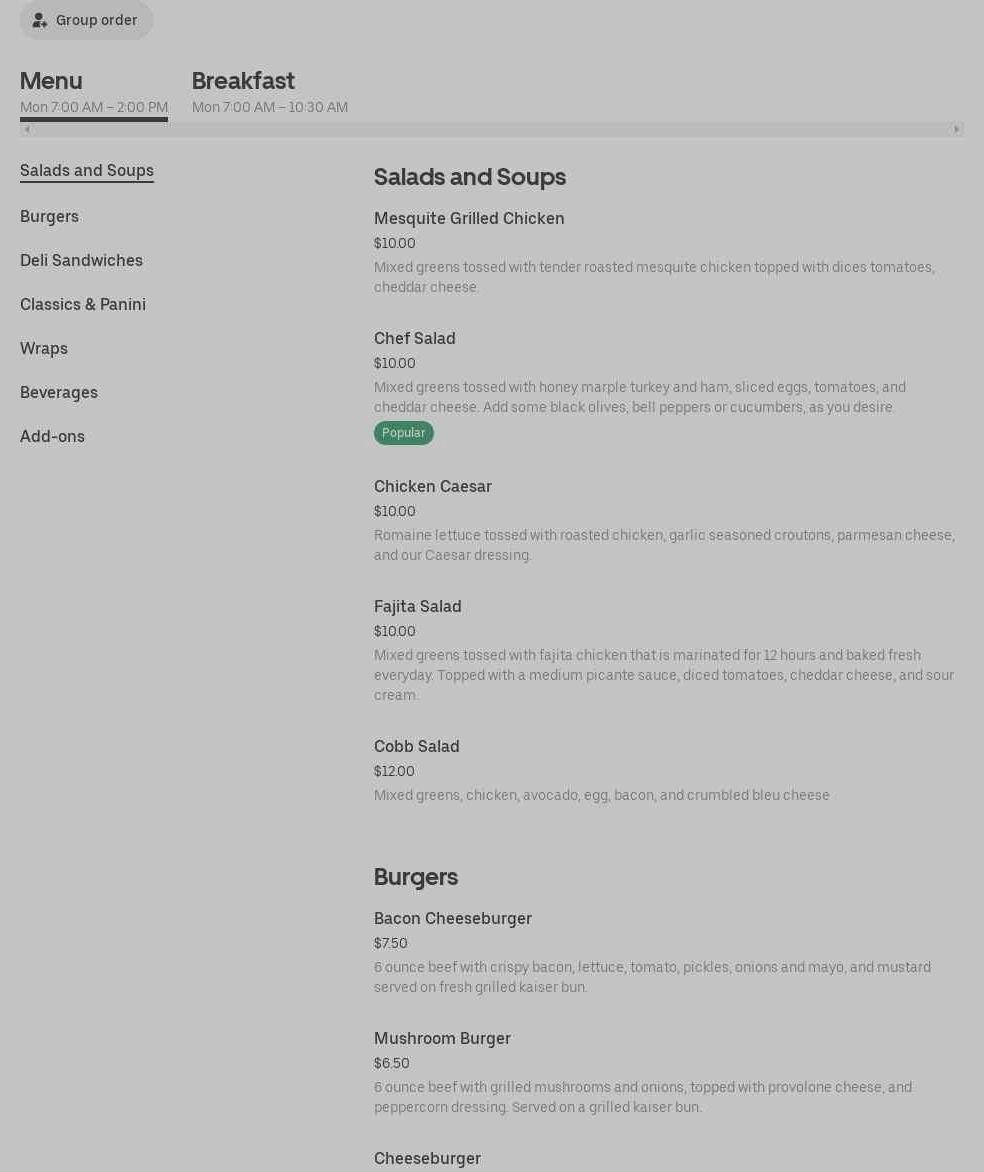Go to Burgers category in sidebar
The height and width of the screenshot is (1172, 984).
click(49, 216)
